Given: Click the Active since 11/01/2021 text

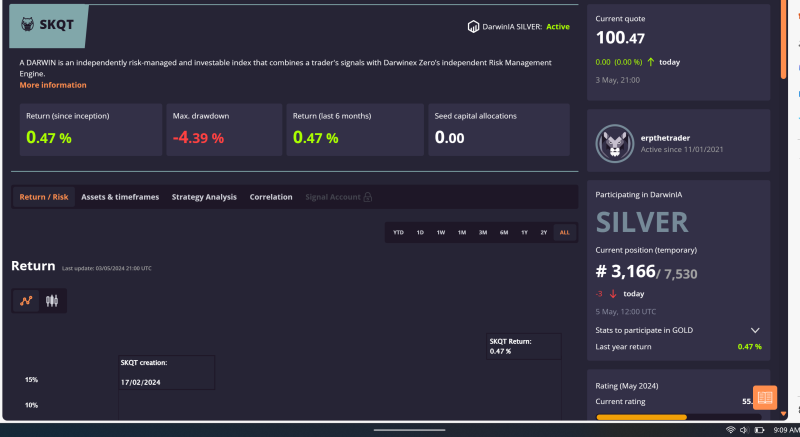Looking at the screenshot, I should (x=682, y=149).
